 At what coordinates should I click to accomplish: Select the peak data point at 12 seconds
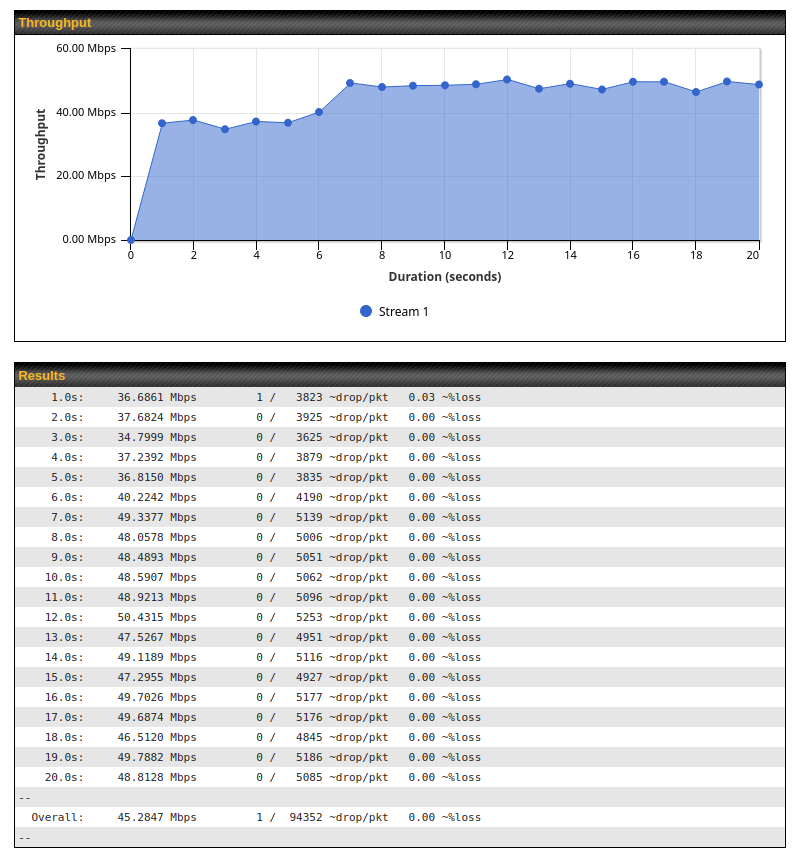(x=507, y=79)
